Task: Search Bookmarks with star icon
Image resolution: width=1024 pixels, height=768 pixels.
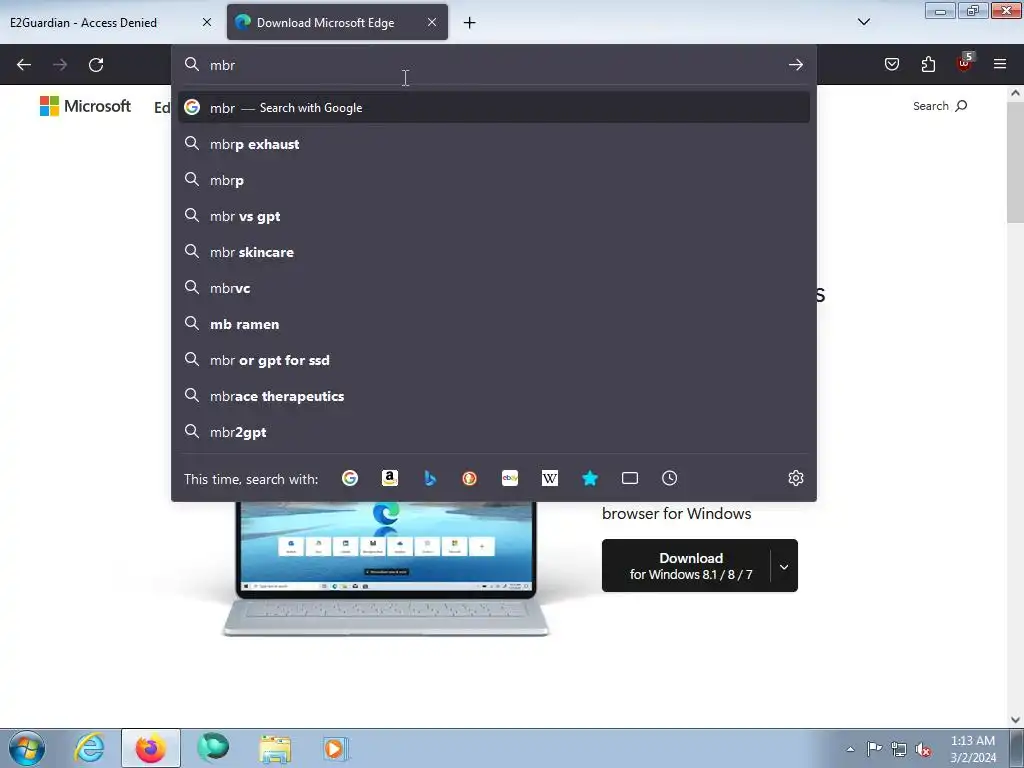Action: (x=590, y=478)
